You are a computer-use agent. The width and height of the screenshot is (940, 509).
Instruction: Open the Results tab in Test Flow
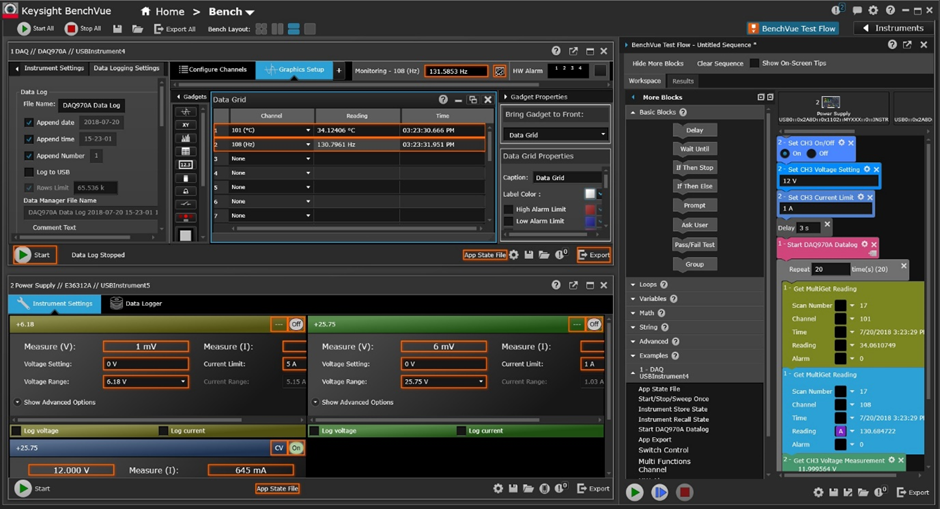click(x=683, y=81)
